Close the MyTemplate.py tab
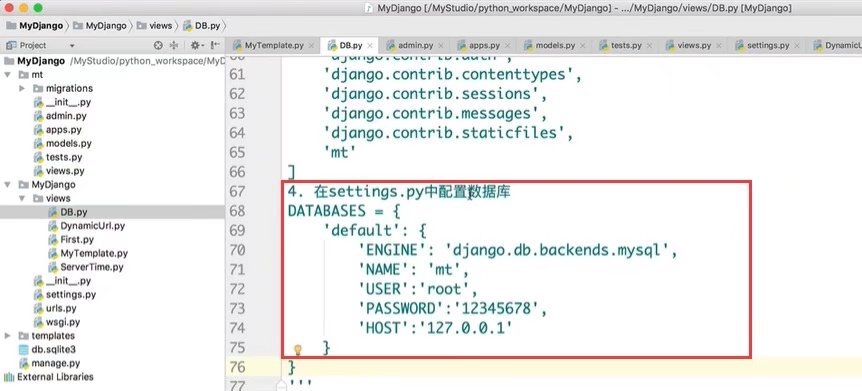Viewport: 862px width, 391px height. coord(312,46)
